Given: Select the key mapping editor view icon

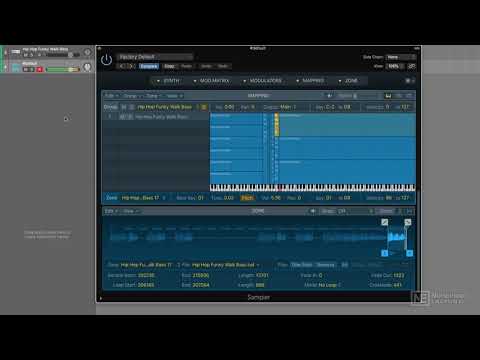Looking at the screenshot, I should 388,96.
